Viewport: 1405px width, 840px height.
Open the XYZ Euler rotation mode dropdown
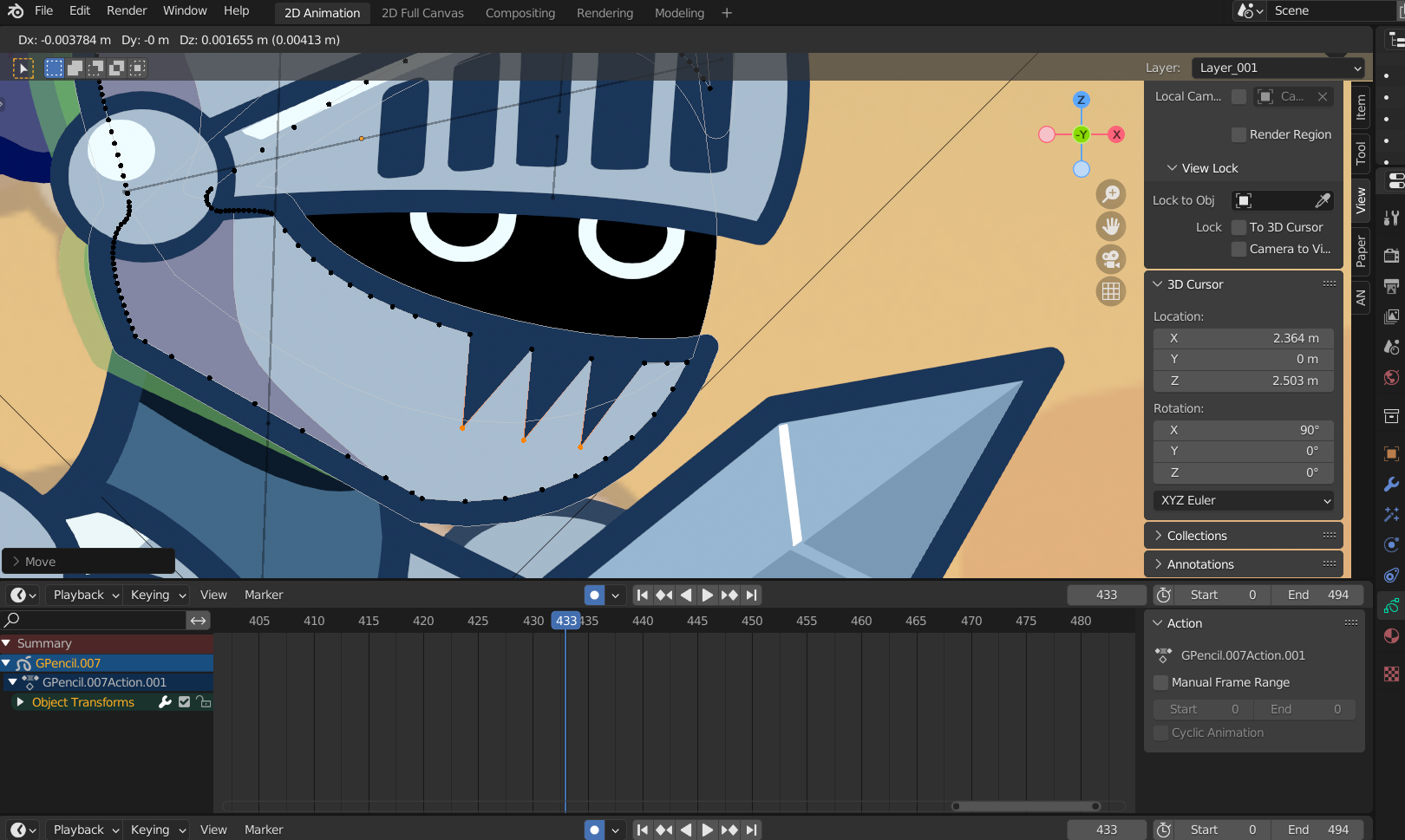tap(1244, 500)
